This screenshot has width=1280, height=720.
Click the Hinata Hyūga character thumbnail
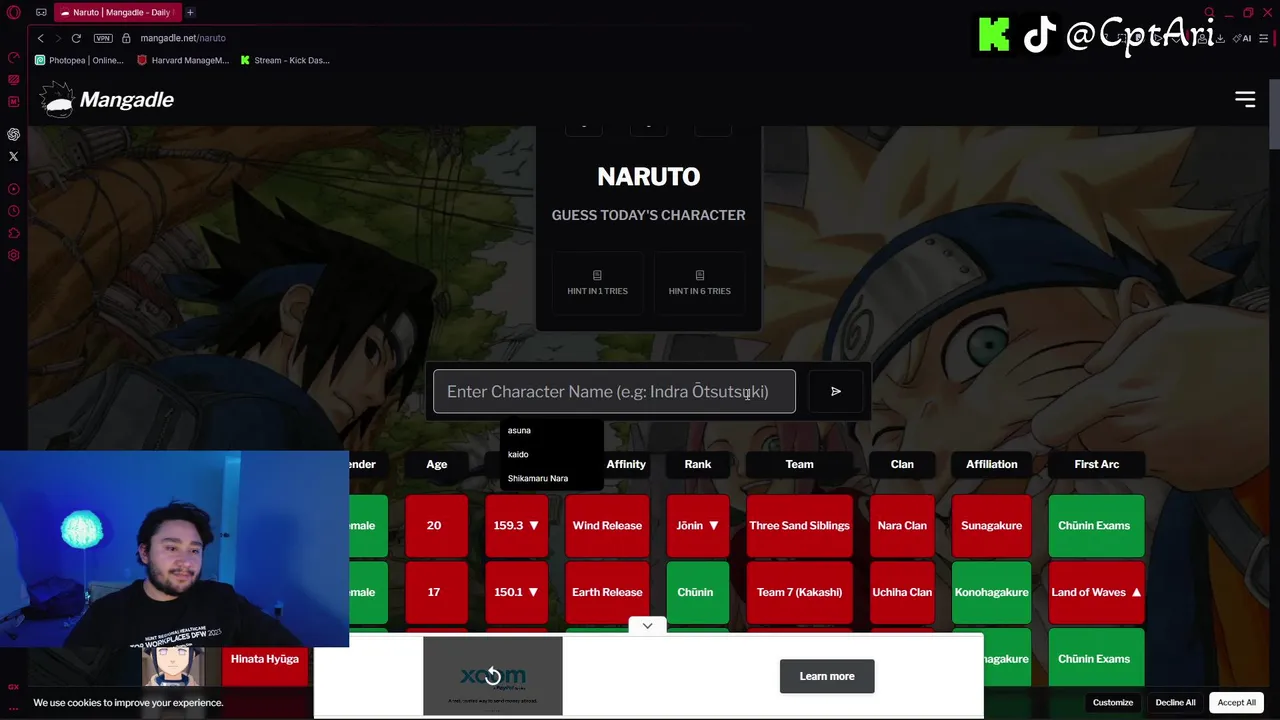173,667
